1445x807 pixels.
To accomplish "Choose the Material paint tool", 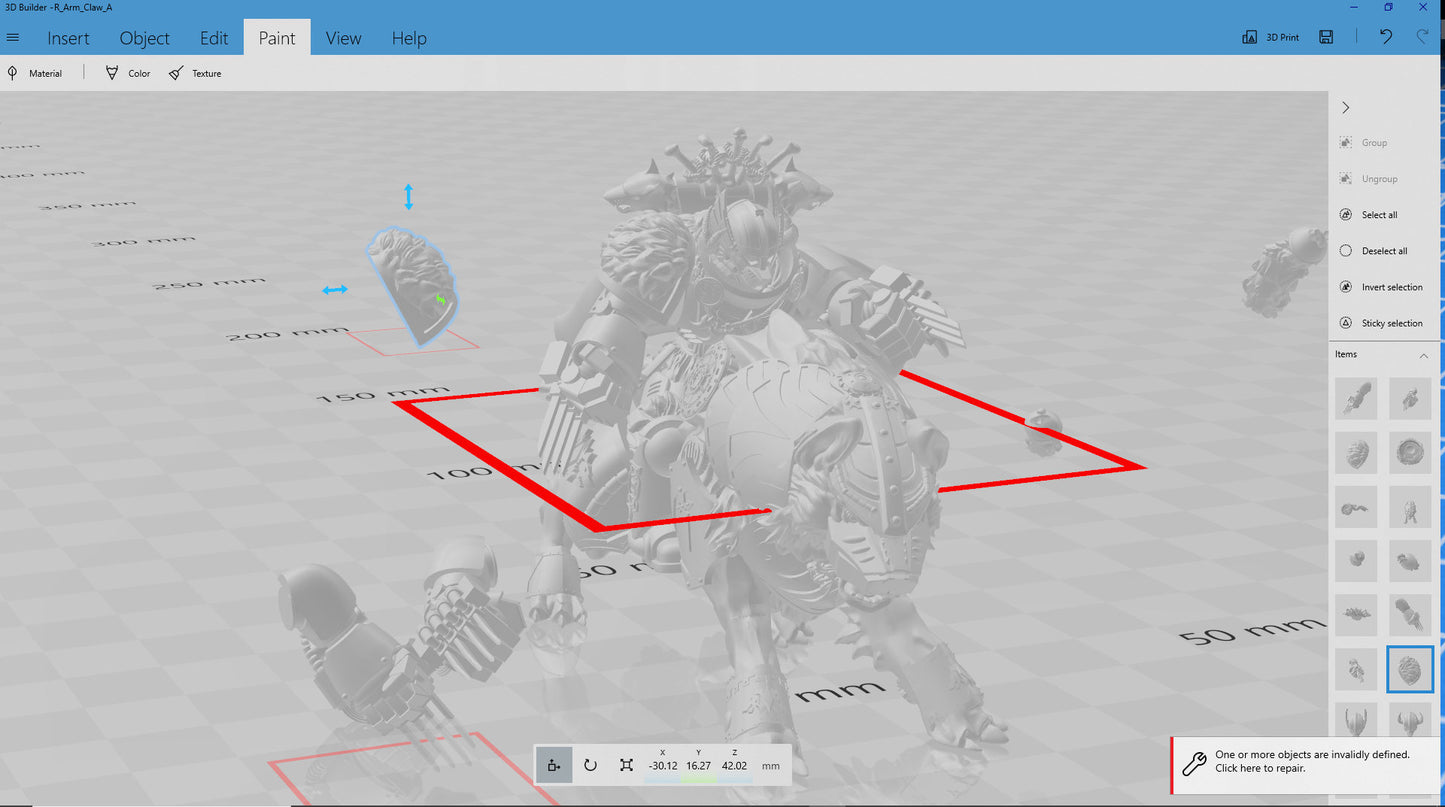I will coord(35,73).
